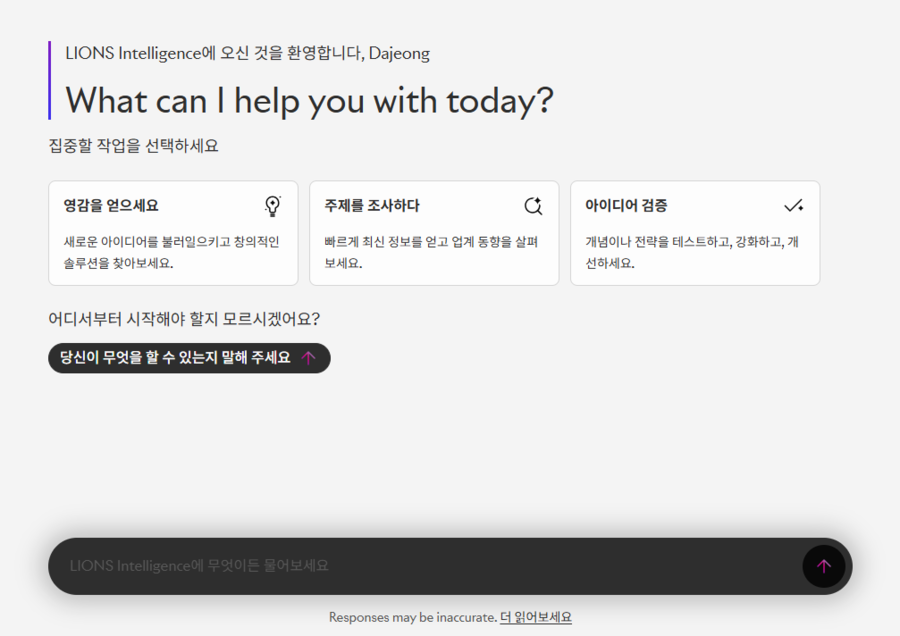The height and width of the screenshot is (636, 900).
Task: Click the lightbulb icon on the inspiration card
Action: point(272,206)
